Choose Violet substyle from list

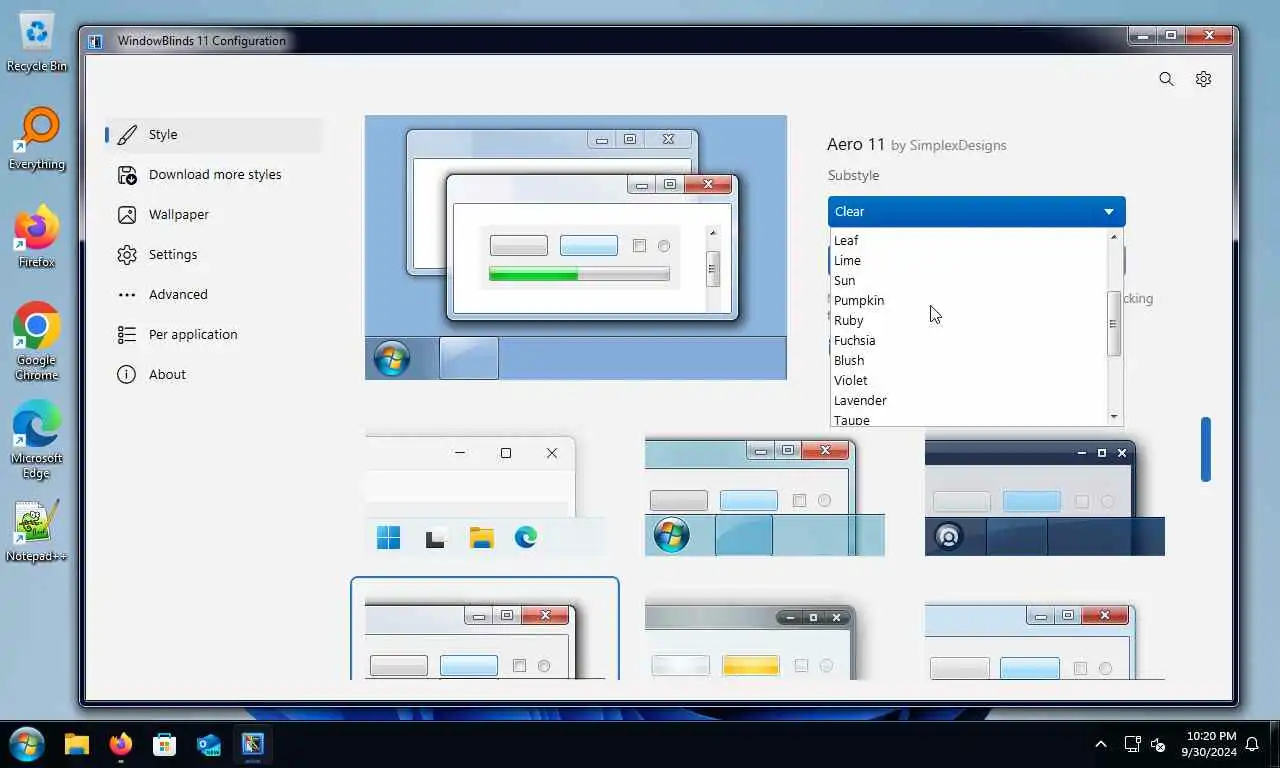(x=968, y=380)
